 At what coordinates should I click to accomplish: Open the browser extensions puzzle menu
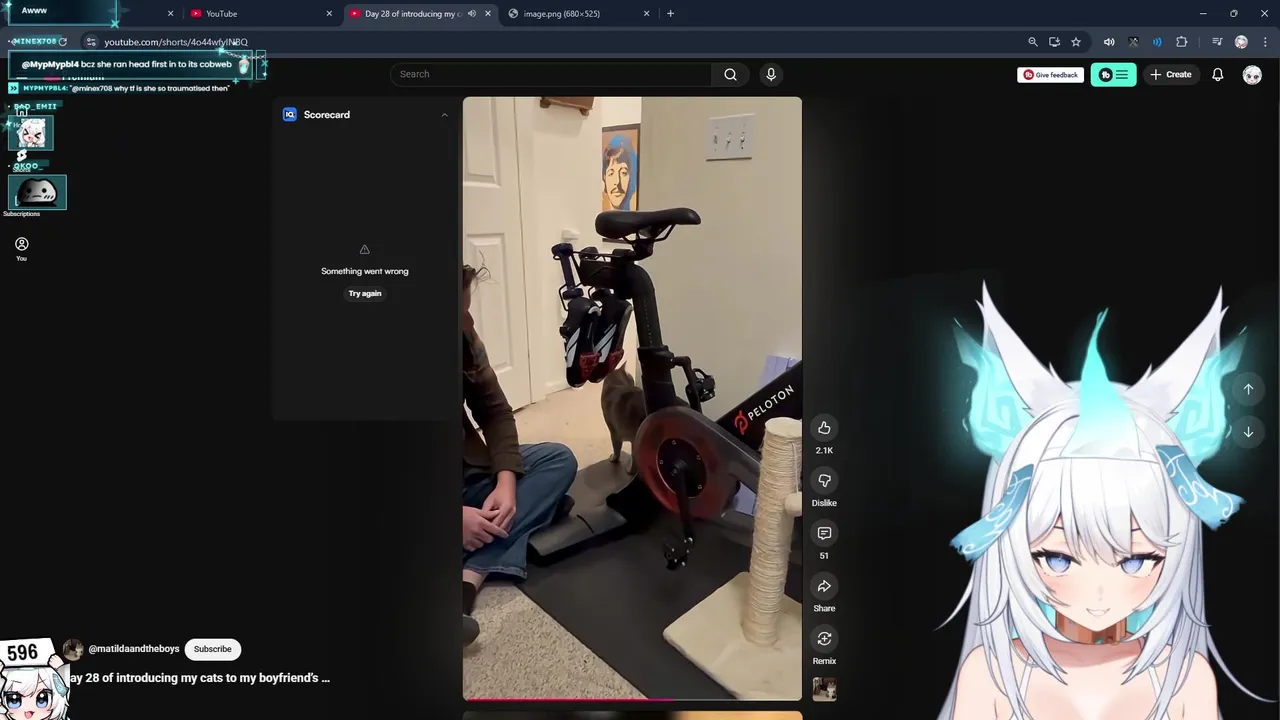tap(1181, 42)
